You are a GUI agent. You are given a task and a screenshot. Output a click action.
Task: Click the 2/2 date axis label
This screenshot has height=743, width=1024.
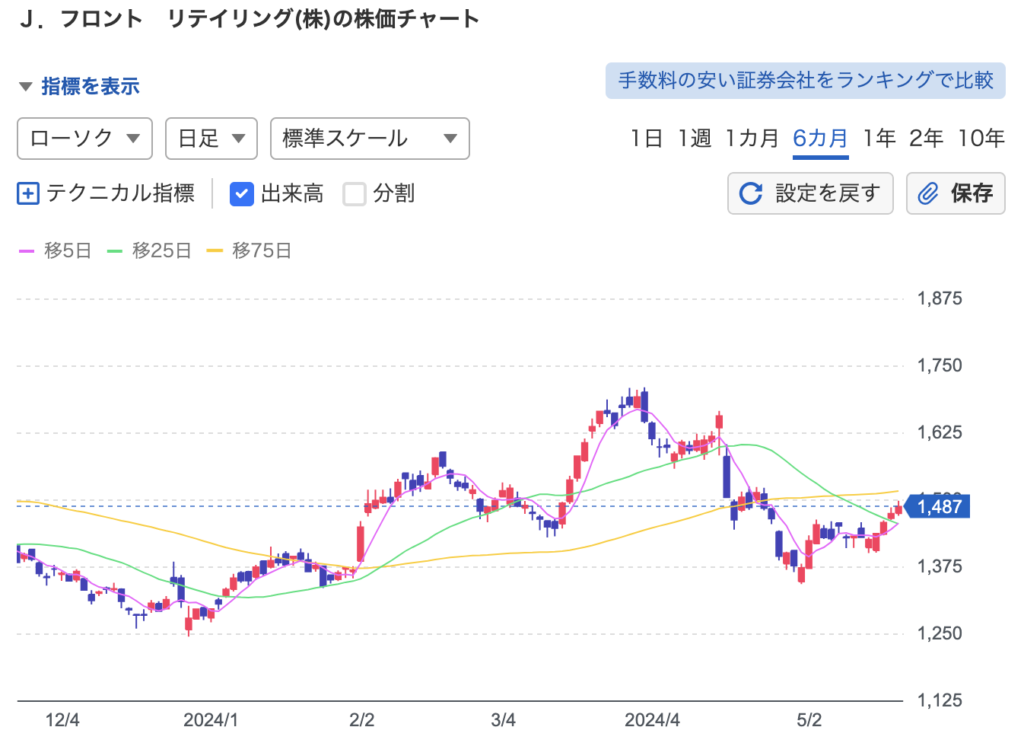(x=362, y=720)
